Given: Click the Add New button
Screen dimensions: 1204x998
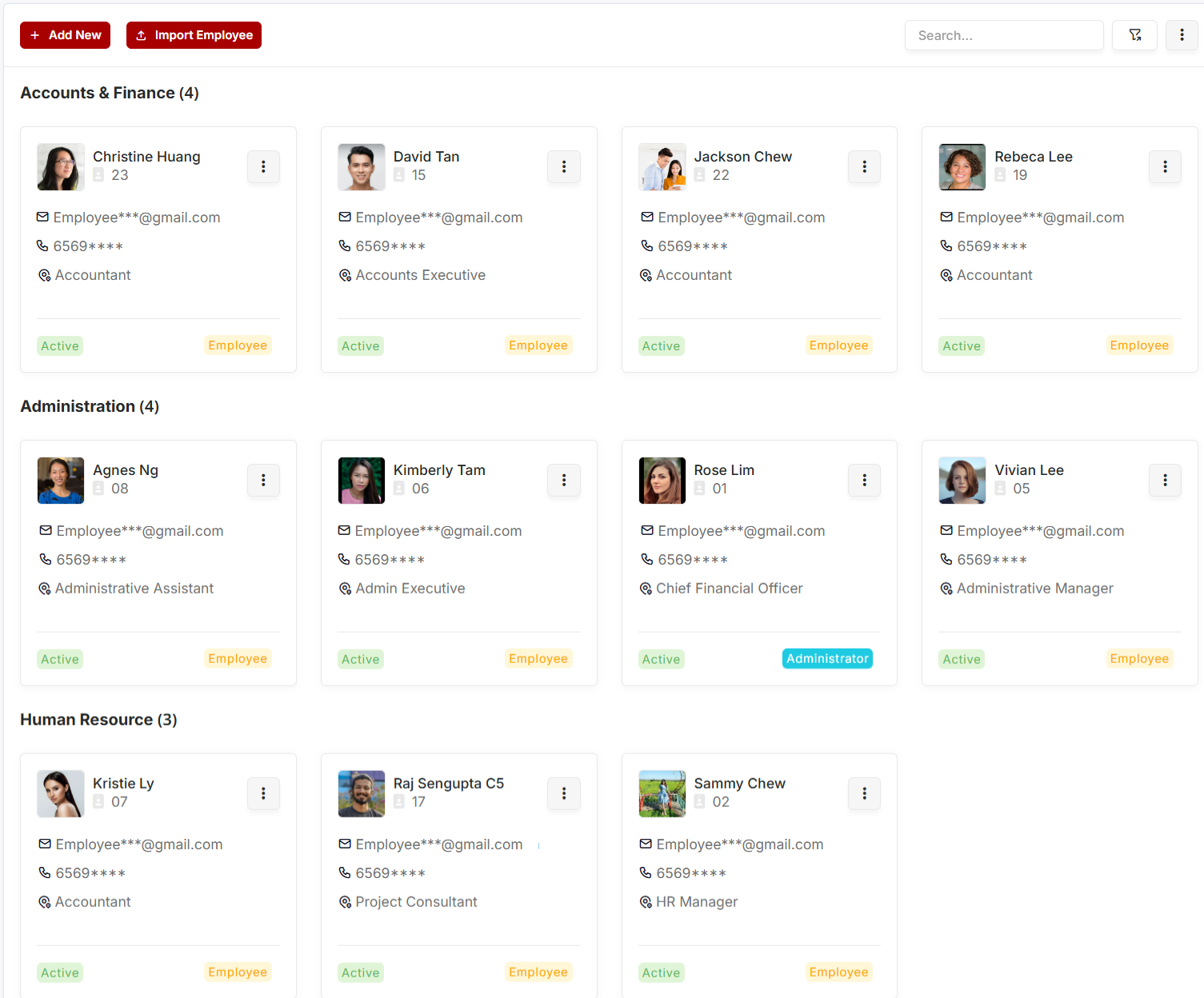Looking at the screenshot, I should coord(65,35).
